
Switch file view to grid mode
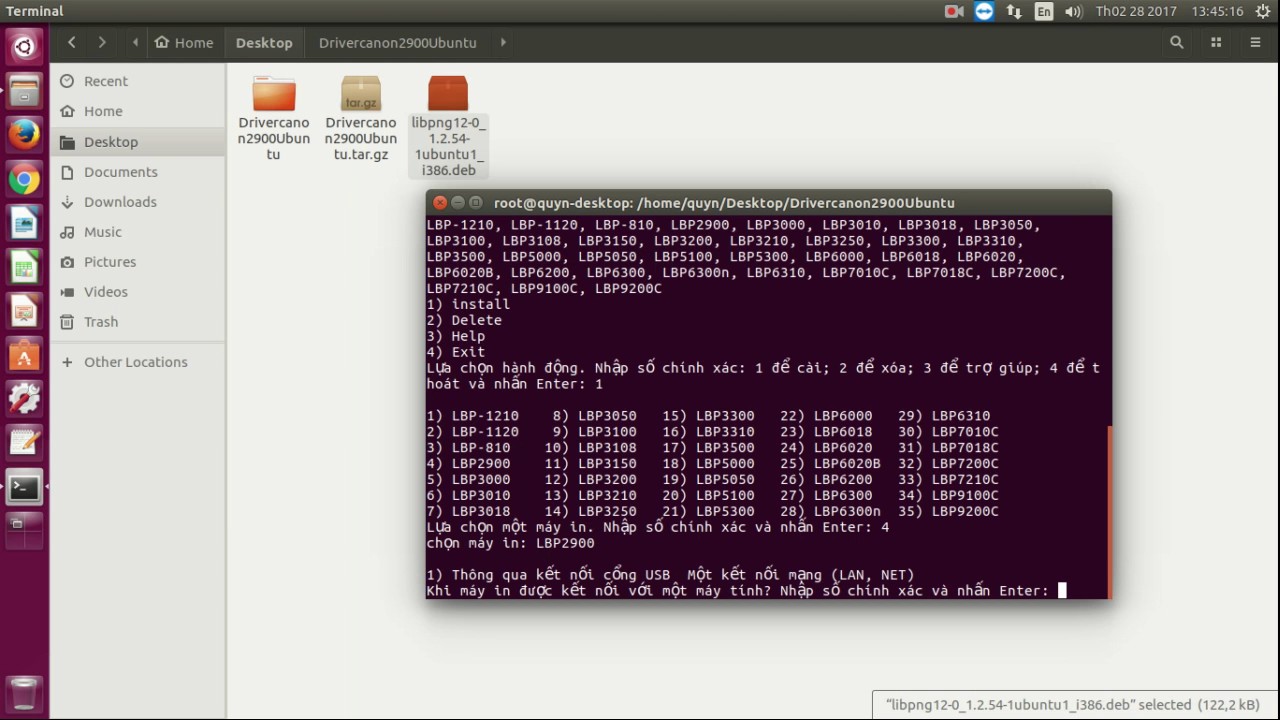pyautogui.click(x=1216, y=42)
